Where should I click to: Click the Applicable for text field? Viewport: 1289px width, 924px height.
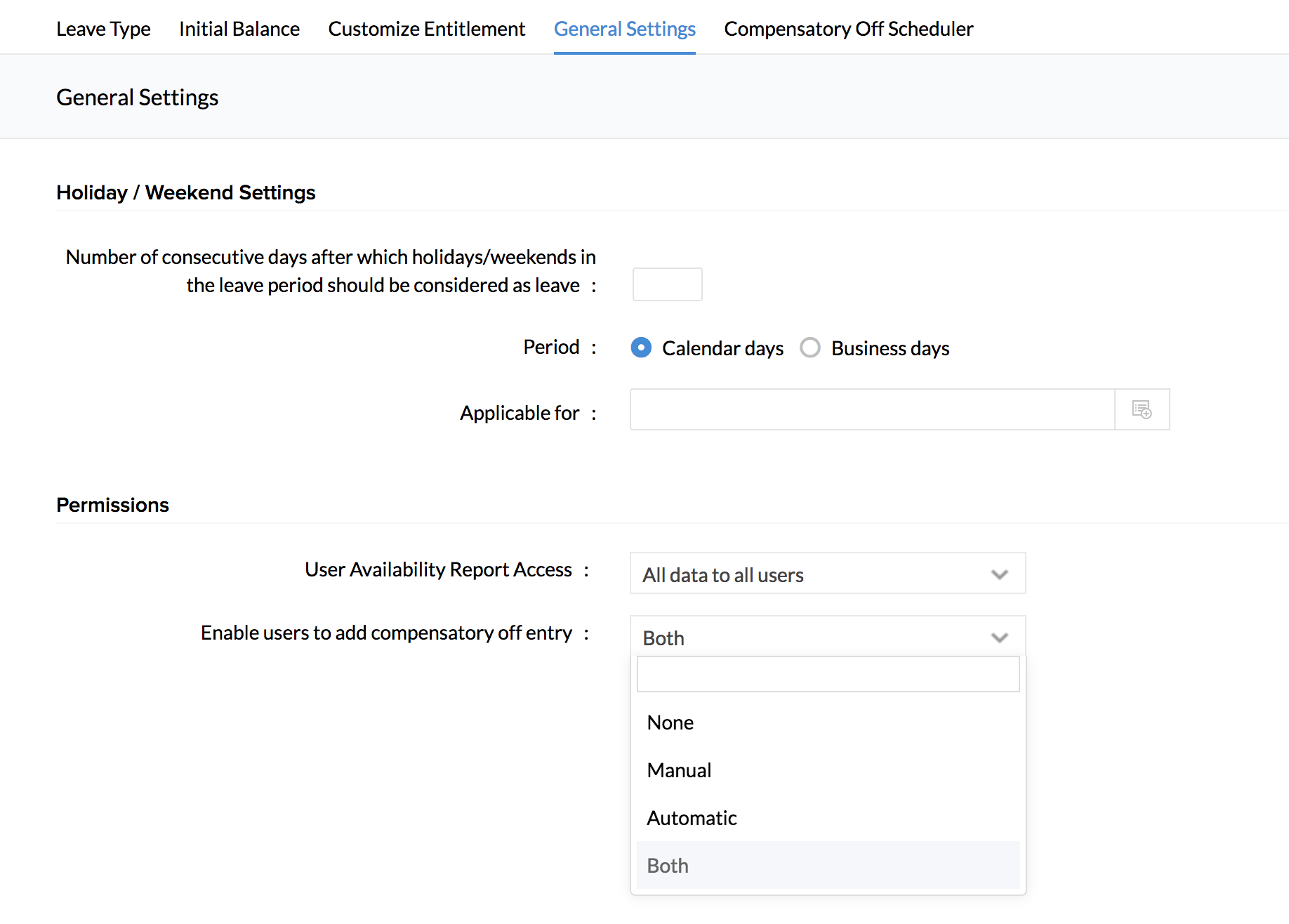click(871, 409)
